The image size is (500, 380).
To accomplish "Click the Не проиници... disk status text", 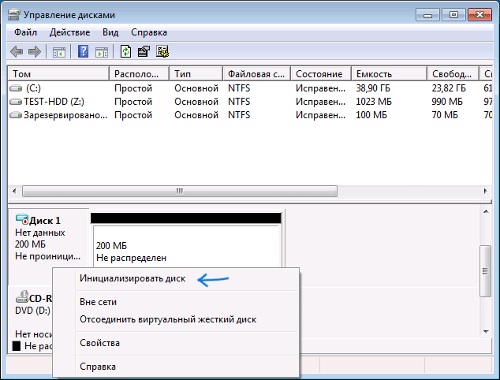I will coord(48,256).
